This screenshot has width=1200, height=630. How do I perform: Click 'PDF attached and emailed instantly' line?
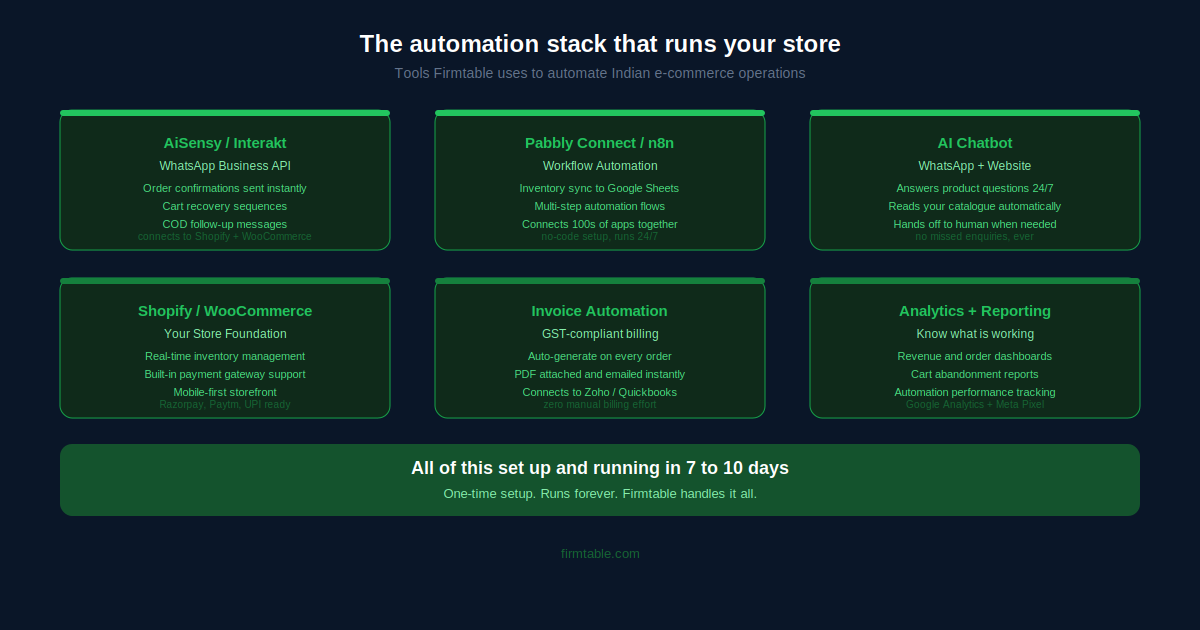[x=600, y=374]
